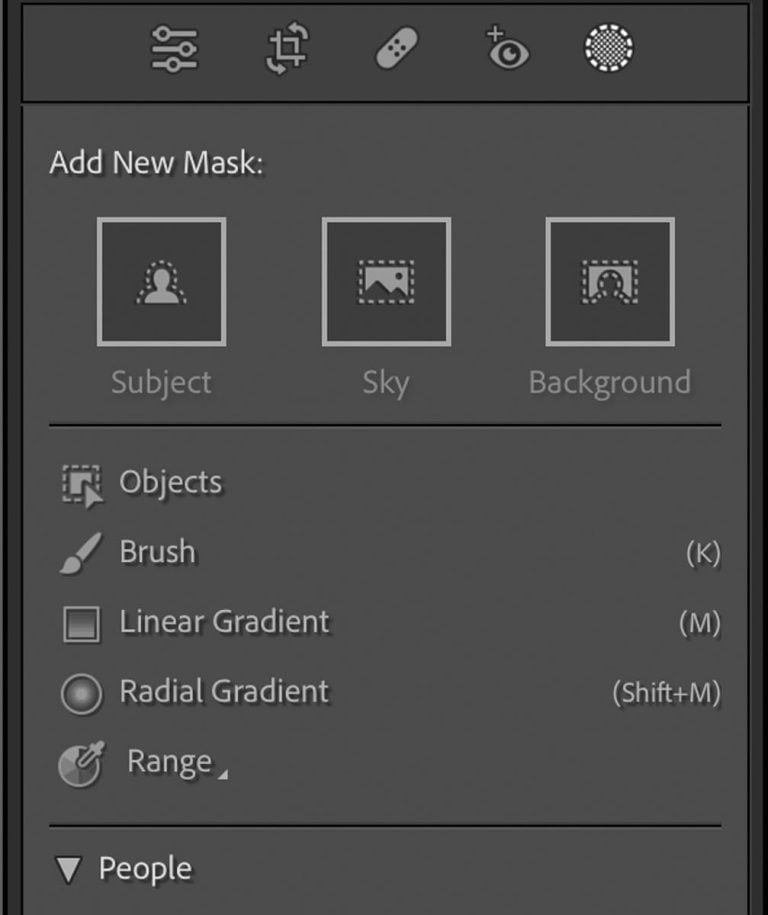Screen dimensions: 768x915
Task: Click the Brush shortcut label (K)
Action: pyautogui.click(x=706, y=552)
